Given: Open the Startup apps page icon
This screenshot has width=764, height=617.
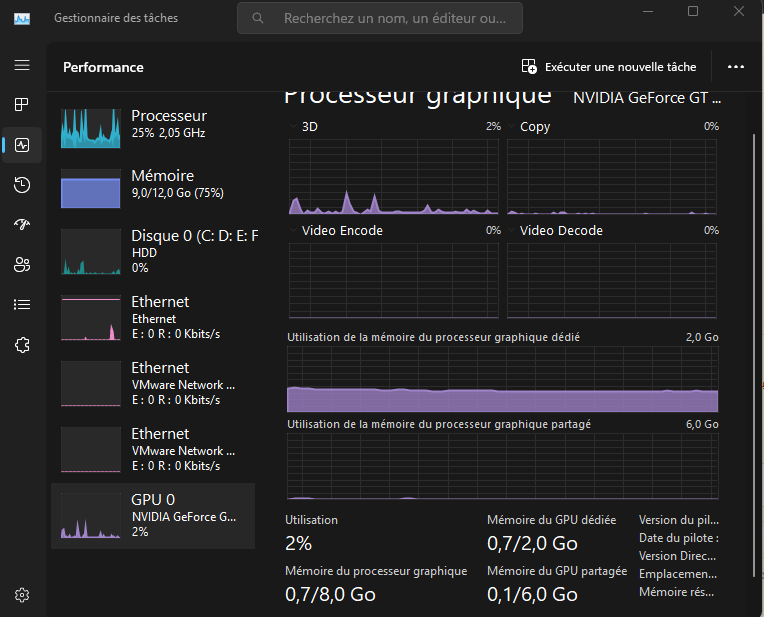Looking at the screenshot, I should click(22, 225).
